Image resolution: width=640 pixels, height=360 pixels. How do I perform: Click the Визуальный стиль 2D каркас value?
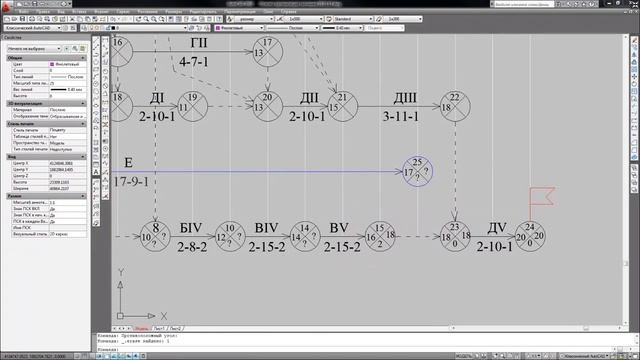coord(68,234)
